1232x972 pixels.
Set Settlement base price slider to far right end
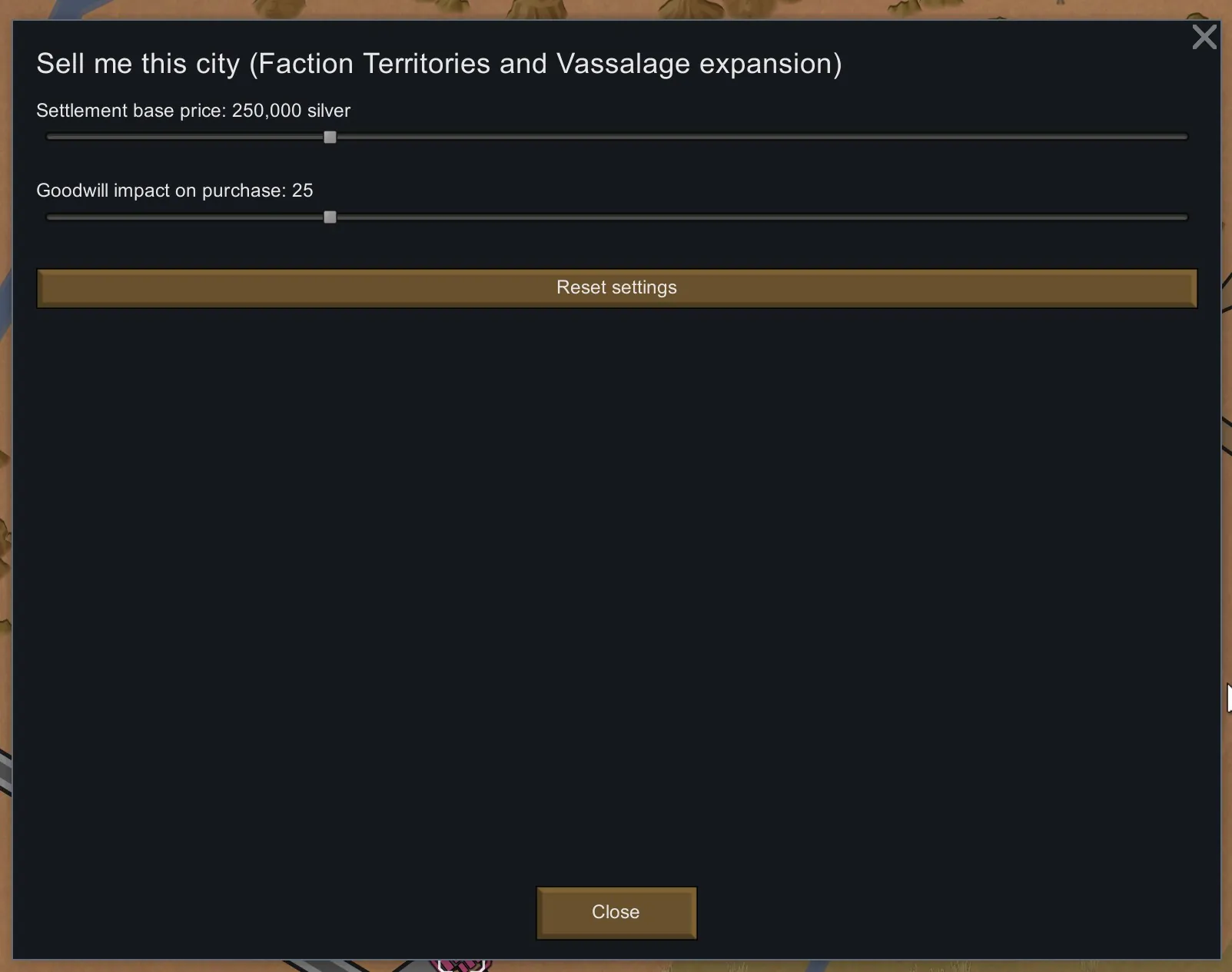click(1186, 138)
